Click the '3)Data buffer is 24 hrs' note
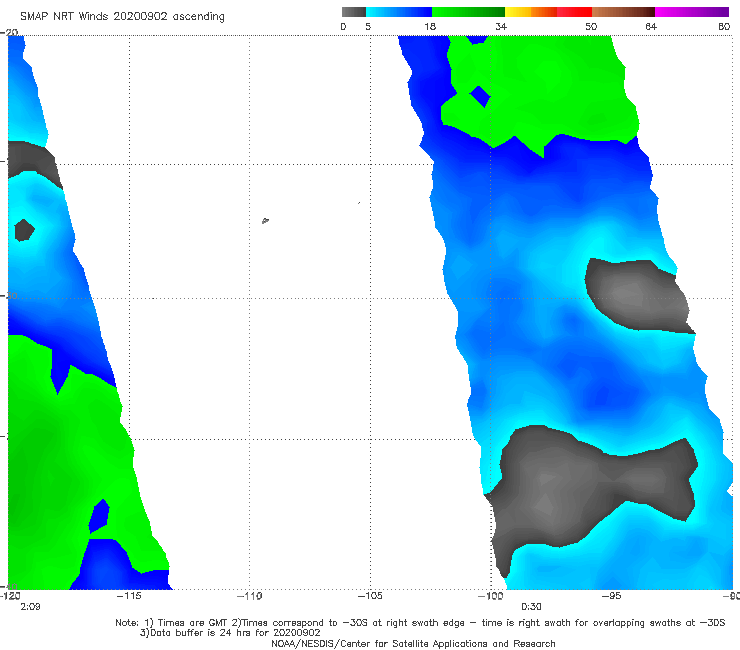 coord(230,633)
